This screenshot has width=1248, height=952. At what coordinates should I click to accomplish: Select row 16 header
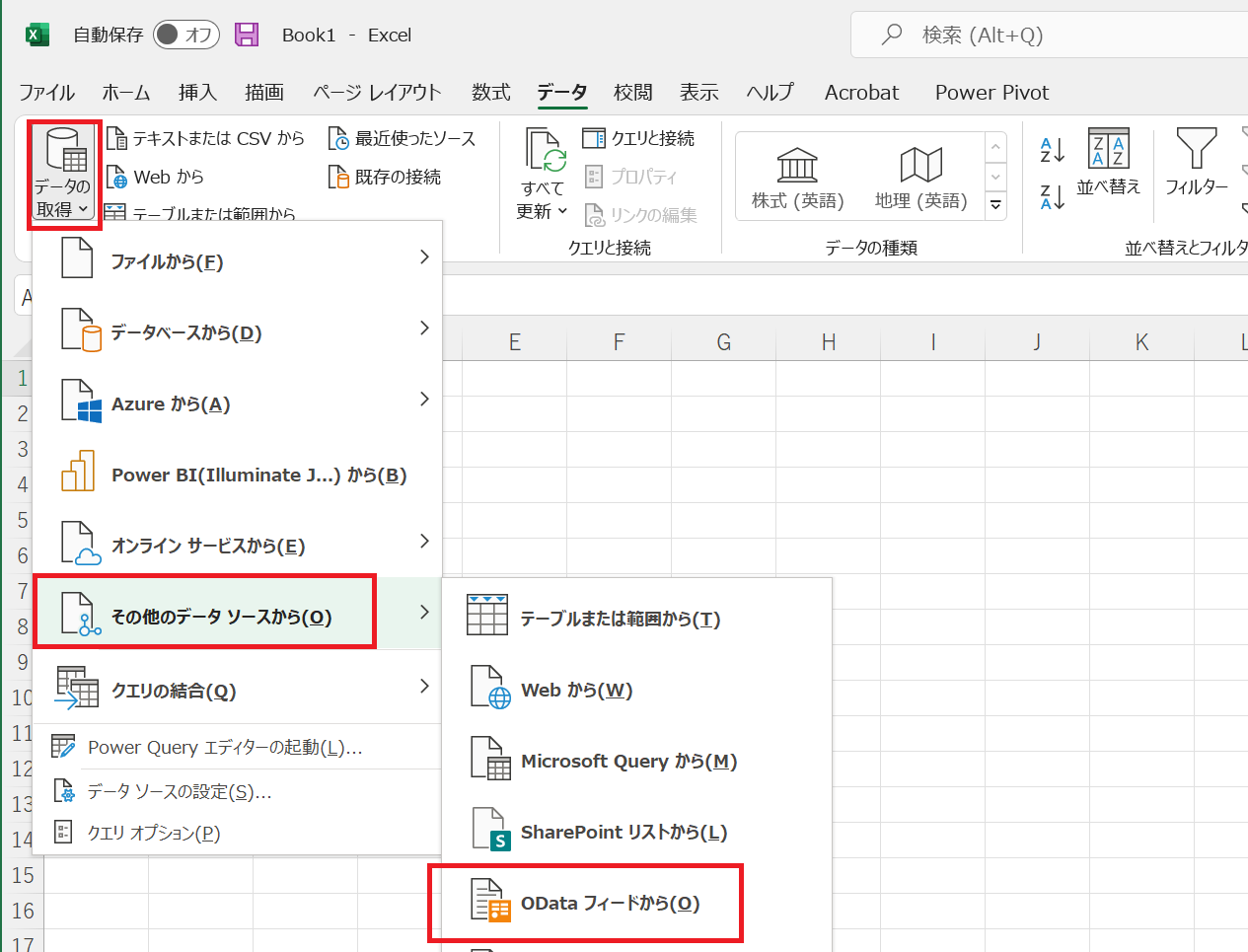click(x=23, y=910)
